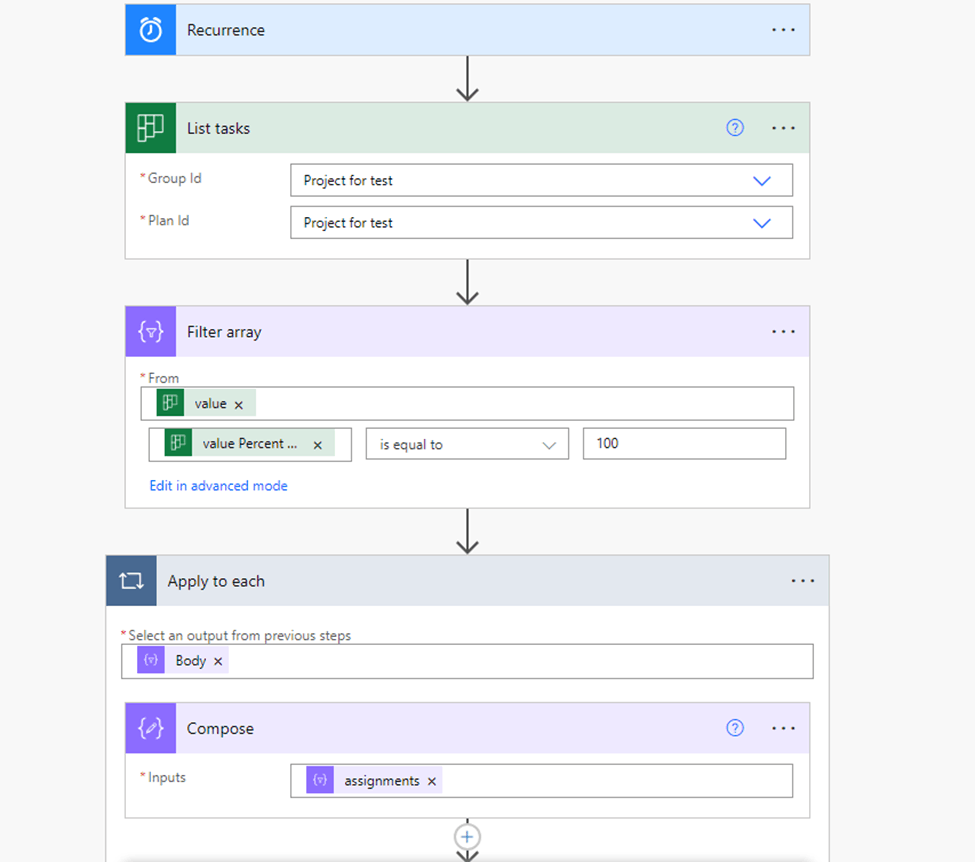Open help for the Compose action
Image resolution: width=975 pixels, height=862 pixels.
coord(735,729)
